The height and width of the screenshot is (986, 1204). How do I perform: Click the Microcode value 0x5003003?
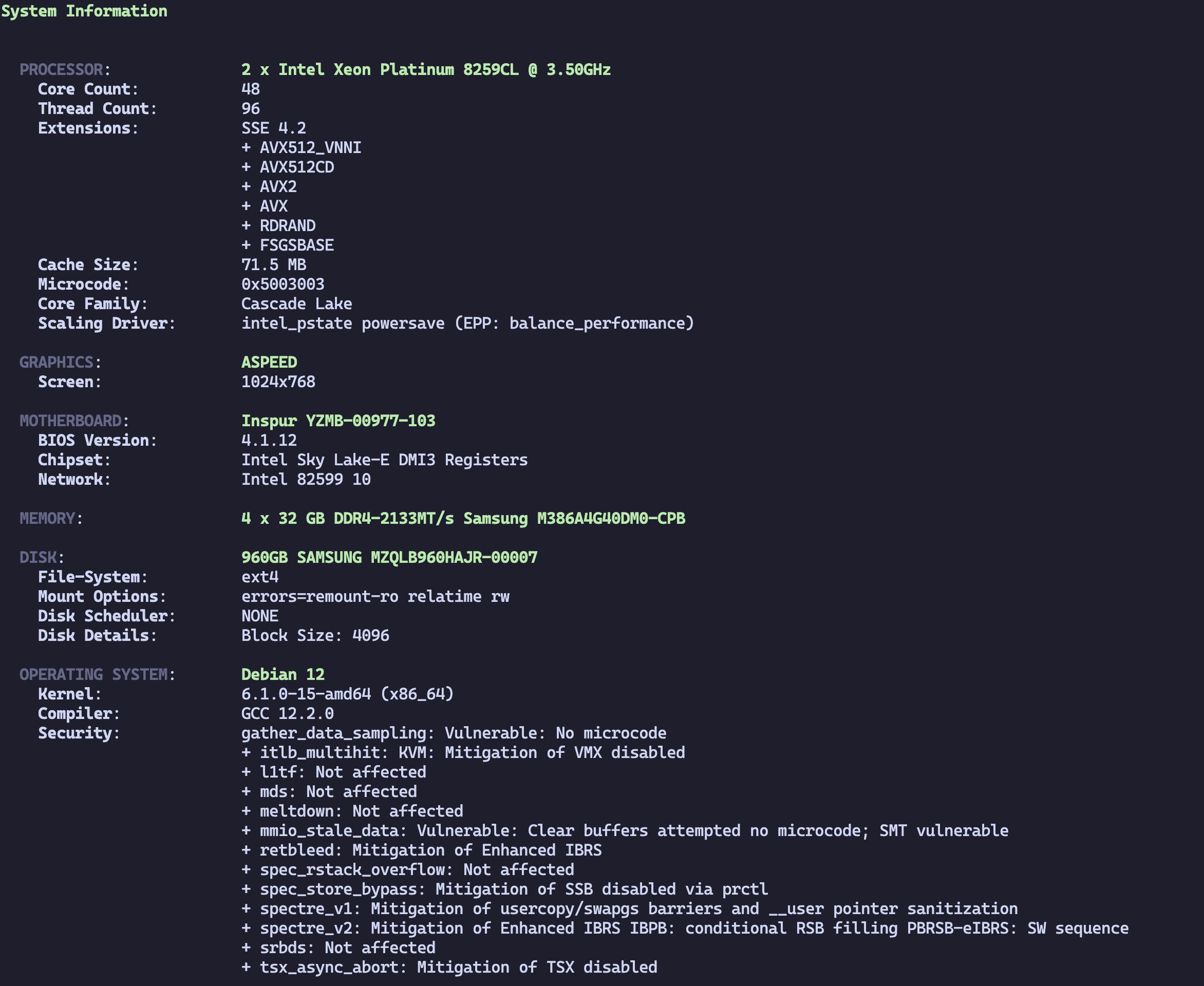(x=283, y=284)
